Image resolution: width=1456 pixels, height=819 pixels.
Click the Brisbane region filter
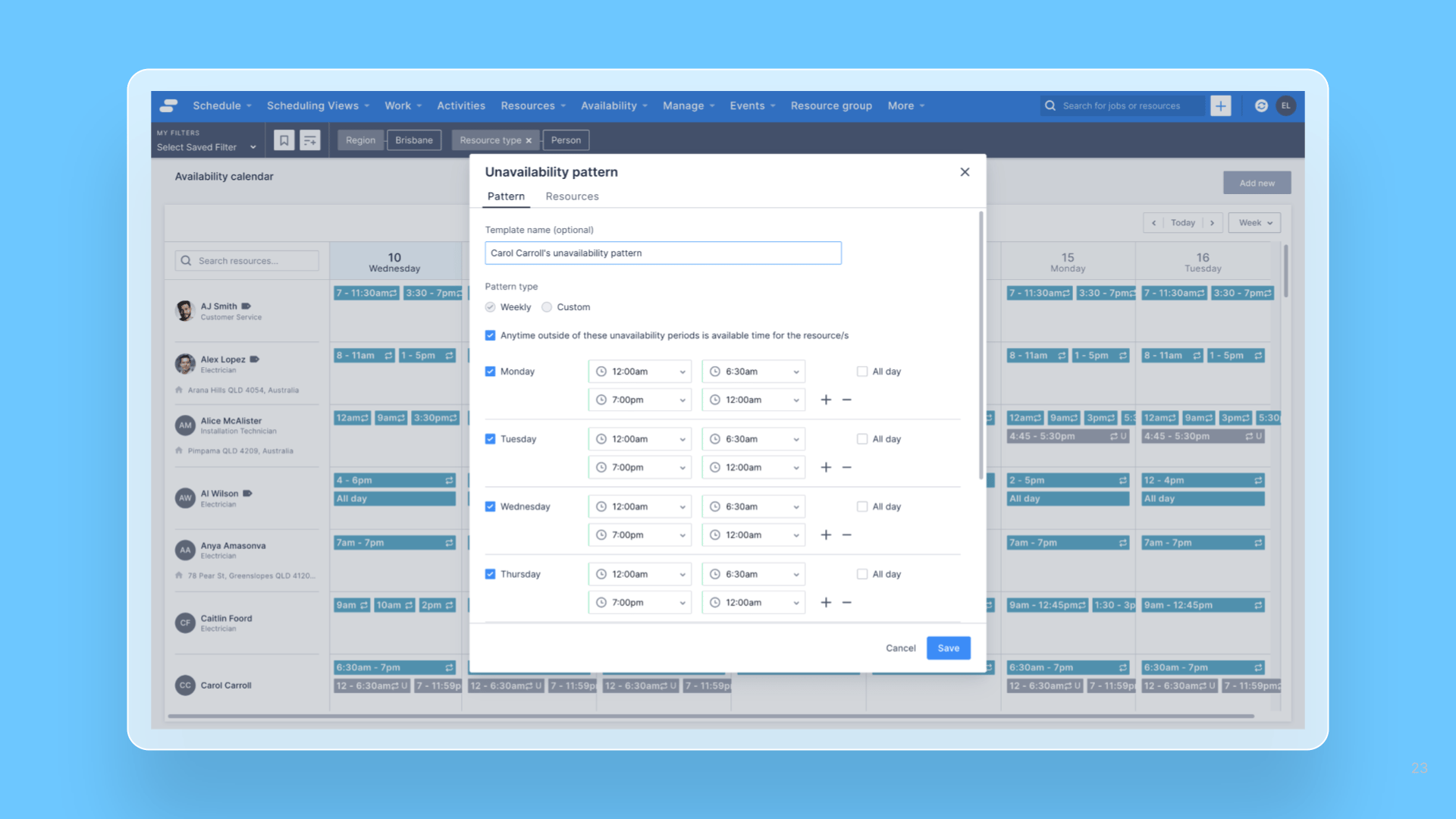click(414, 140)
